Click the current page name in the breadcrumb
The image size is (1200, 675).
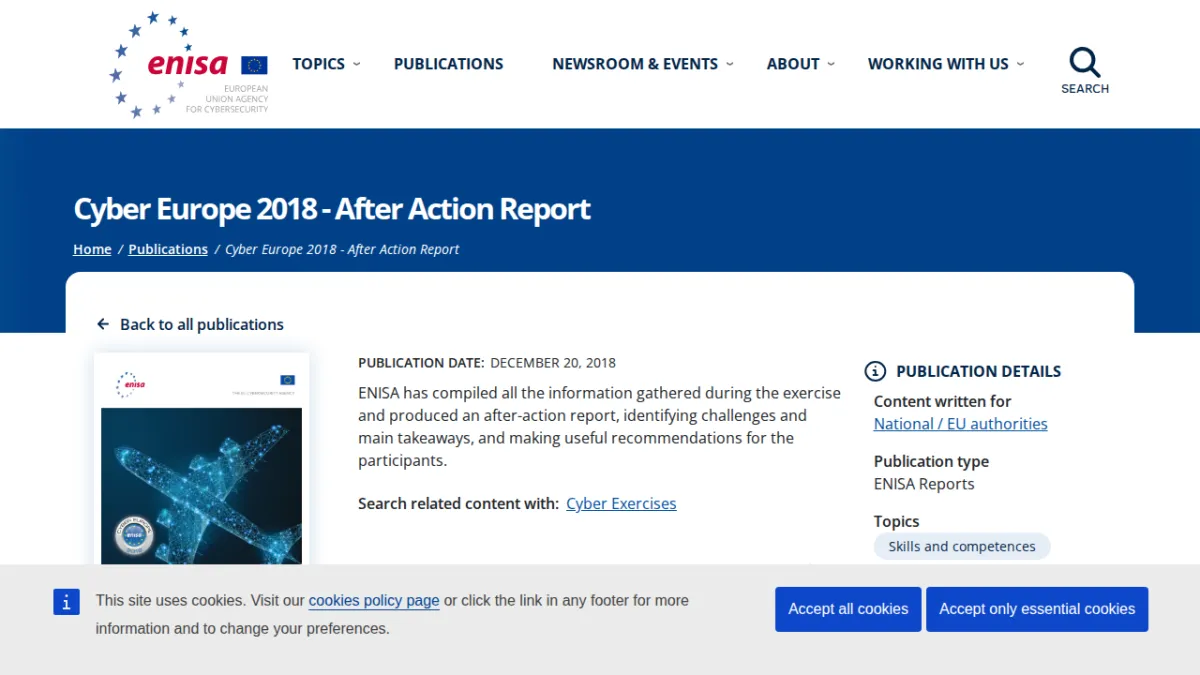pos(342,249)
